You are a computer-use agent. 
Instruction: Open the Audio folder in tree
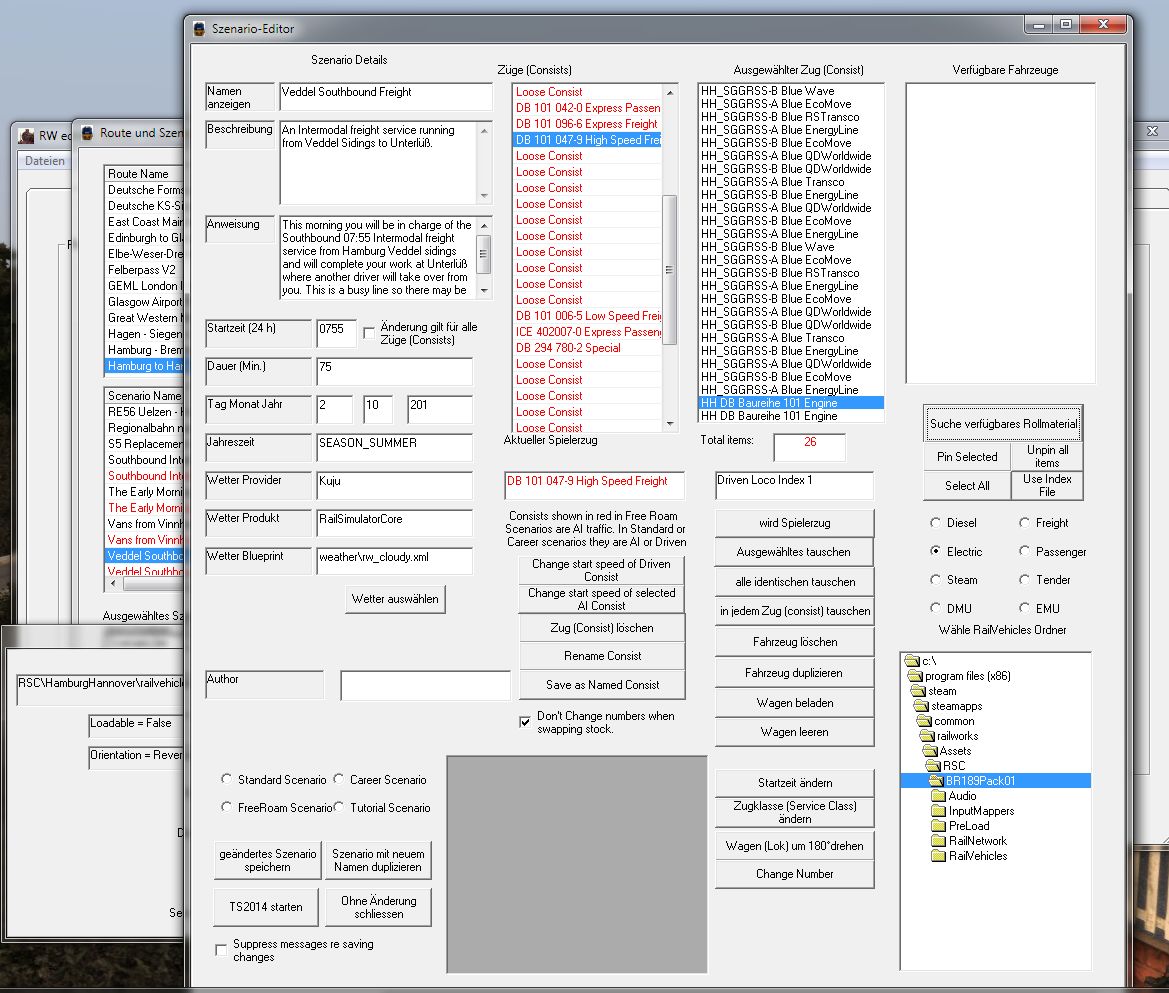(x=962, y=796)
